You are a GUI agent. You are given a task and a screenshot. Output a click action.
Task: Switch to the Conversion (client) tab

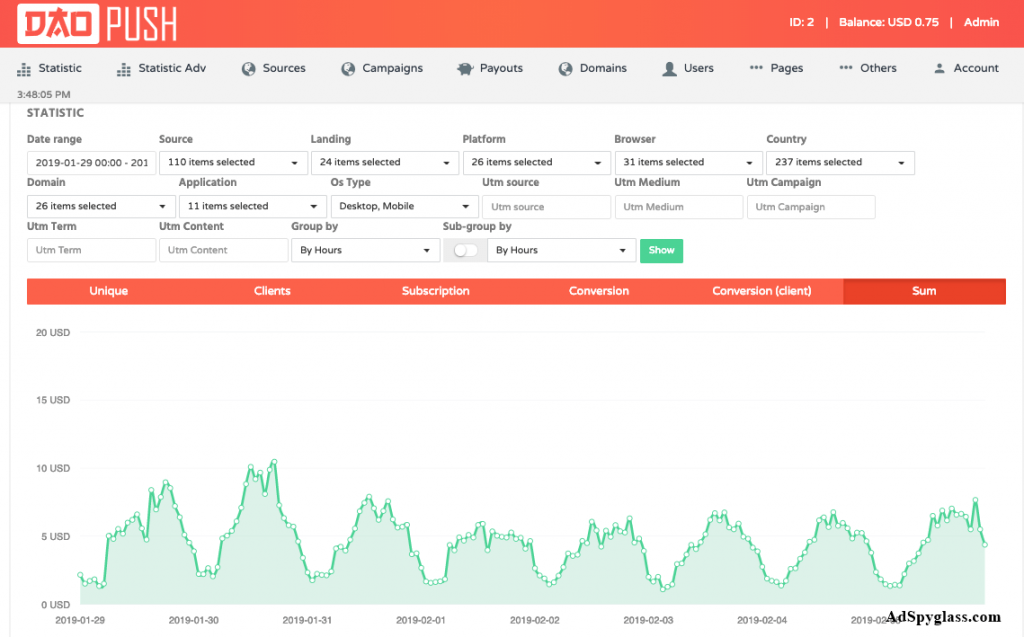(761, 291)
